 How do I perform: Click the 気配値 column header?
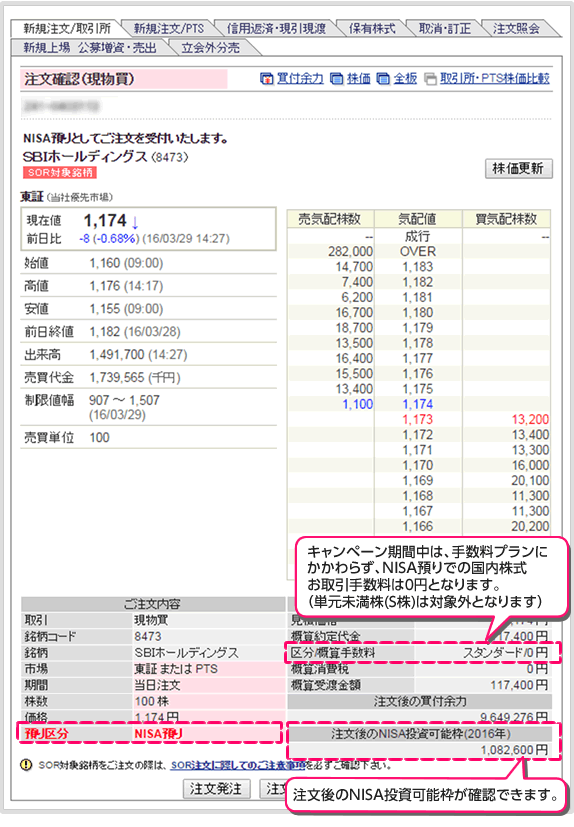tap(418, 219)
